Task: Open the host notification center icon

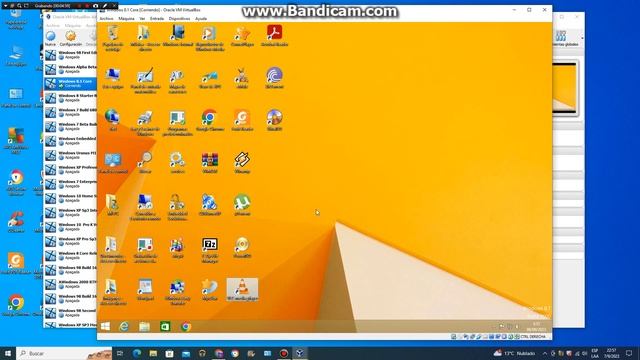Action: click(x=629, y=353)
